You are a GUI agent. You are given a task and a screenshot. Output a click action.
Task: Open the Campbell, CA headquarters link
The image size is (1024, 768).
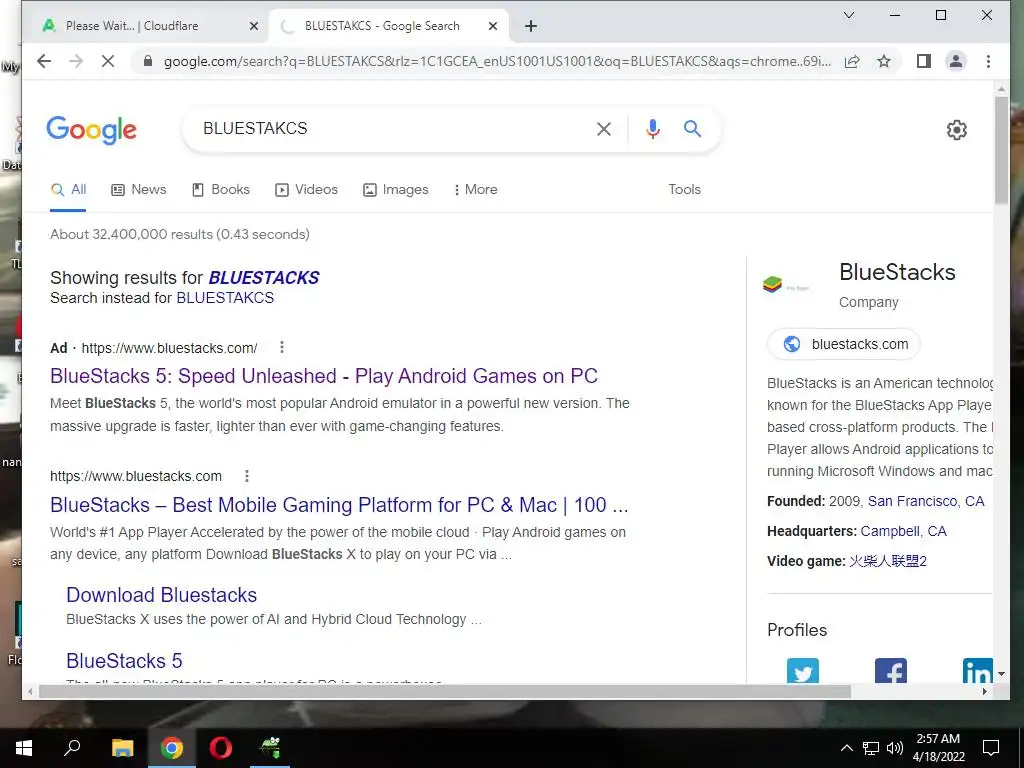pyautogui.click(x=903, y=532)
